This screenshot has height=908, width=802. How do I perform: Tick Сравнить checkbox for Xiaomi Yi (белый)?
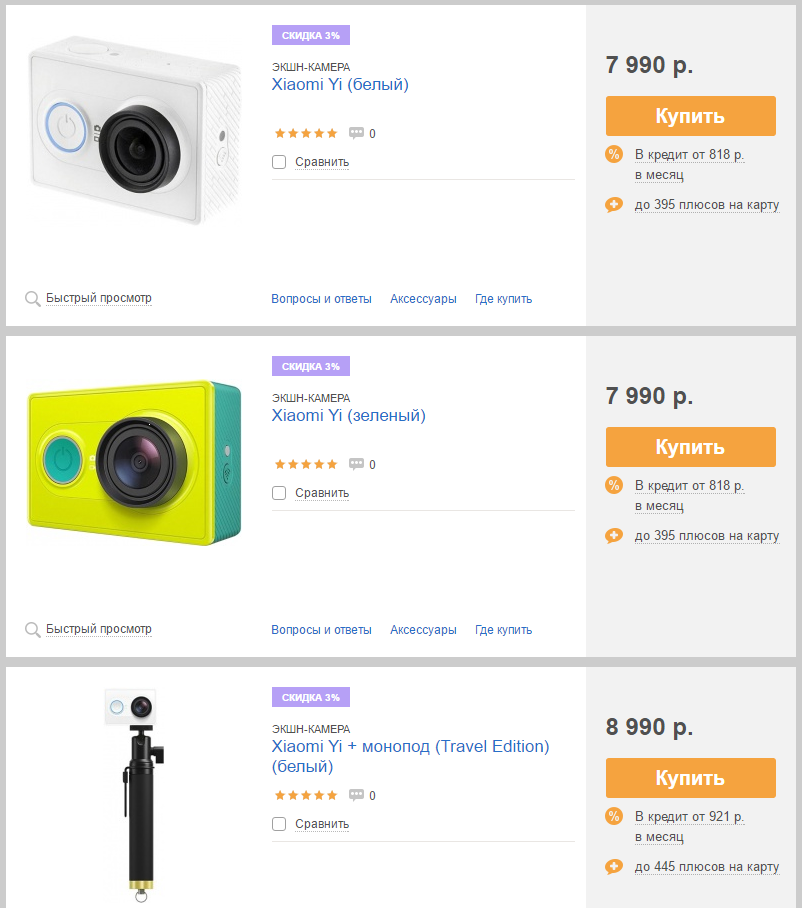[x=279, y=162]
